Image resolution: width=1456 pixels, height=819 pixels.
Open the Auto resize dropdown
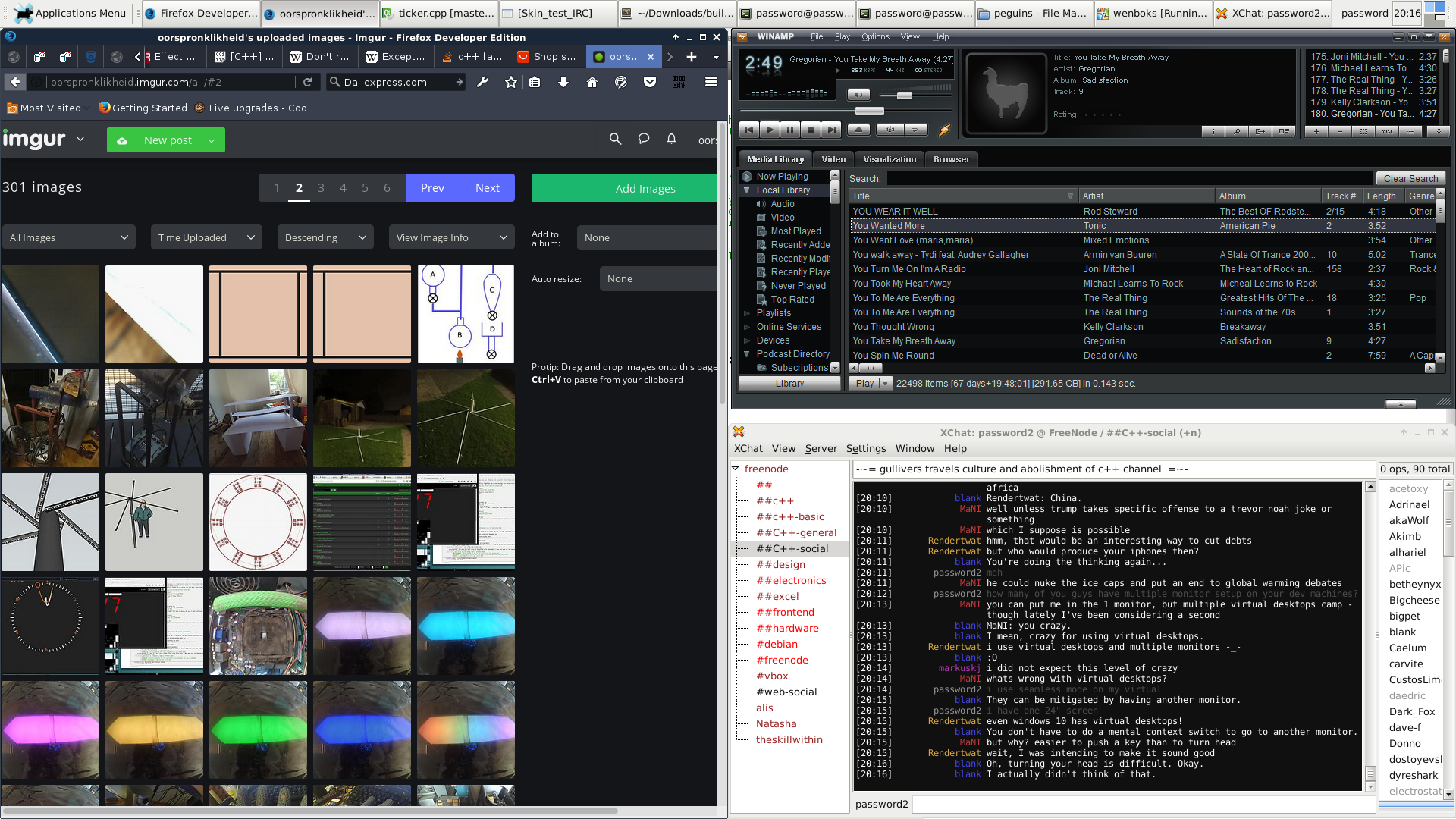pos(658,278)
